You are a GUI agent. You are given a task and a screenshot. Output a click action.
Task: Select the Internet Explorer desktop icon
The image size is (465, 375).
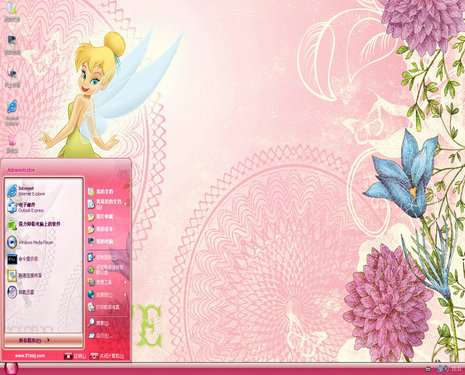click(12, 112)
